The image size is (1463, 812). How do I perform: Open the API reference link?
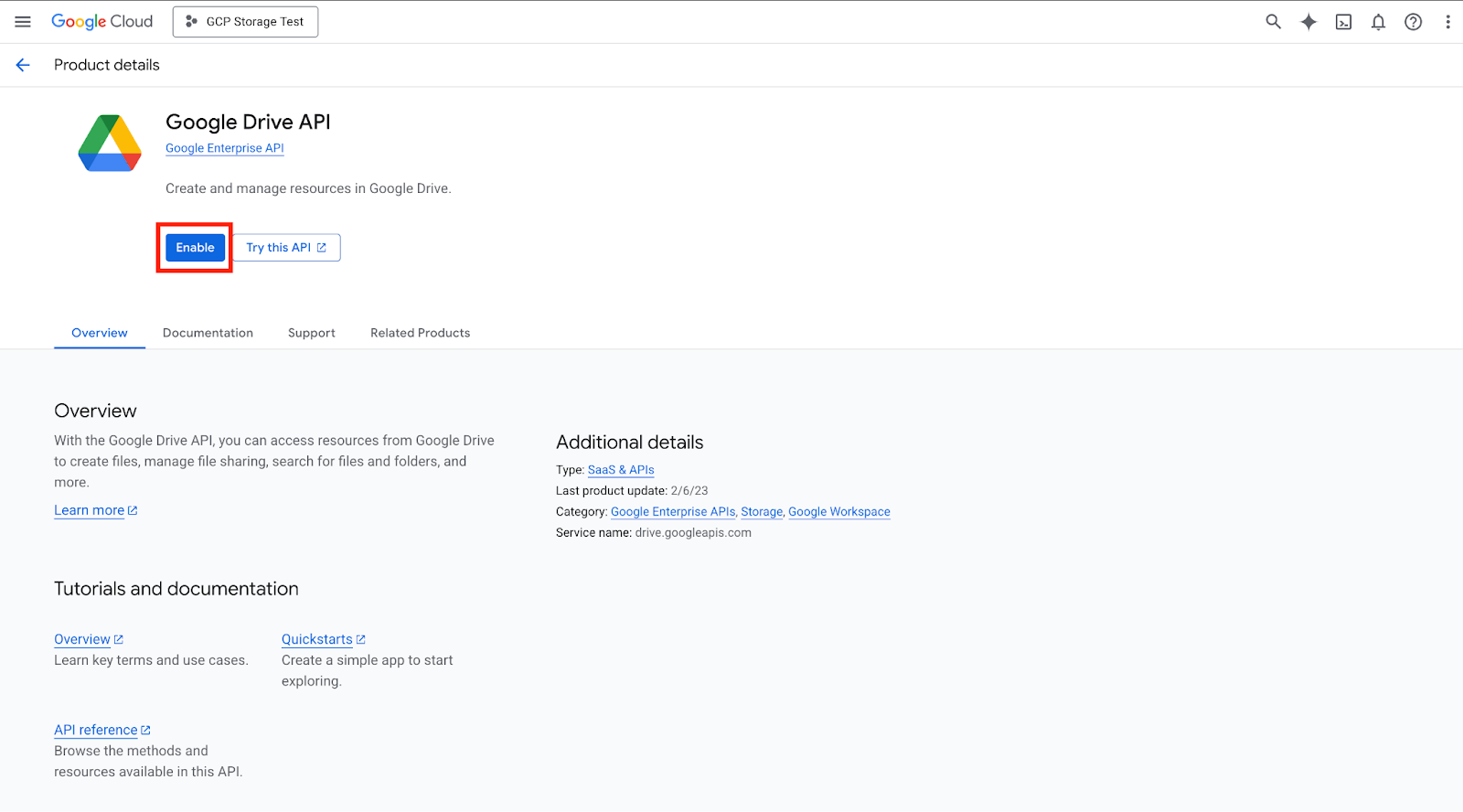point(96,730)
